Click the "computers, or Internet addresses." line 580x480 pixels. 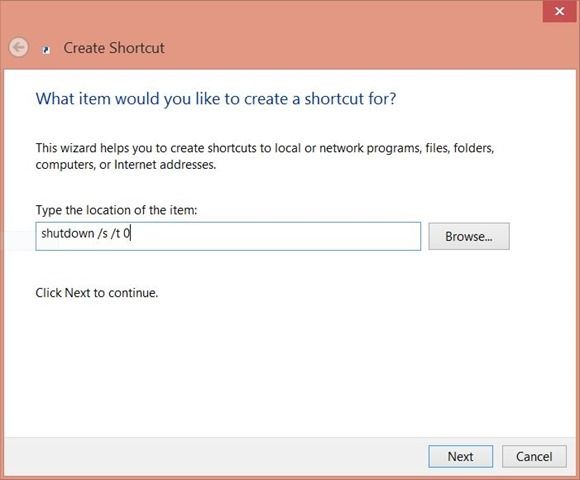[126, 165]
